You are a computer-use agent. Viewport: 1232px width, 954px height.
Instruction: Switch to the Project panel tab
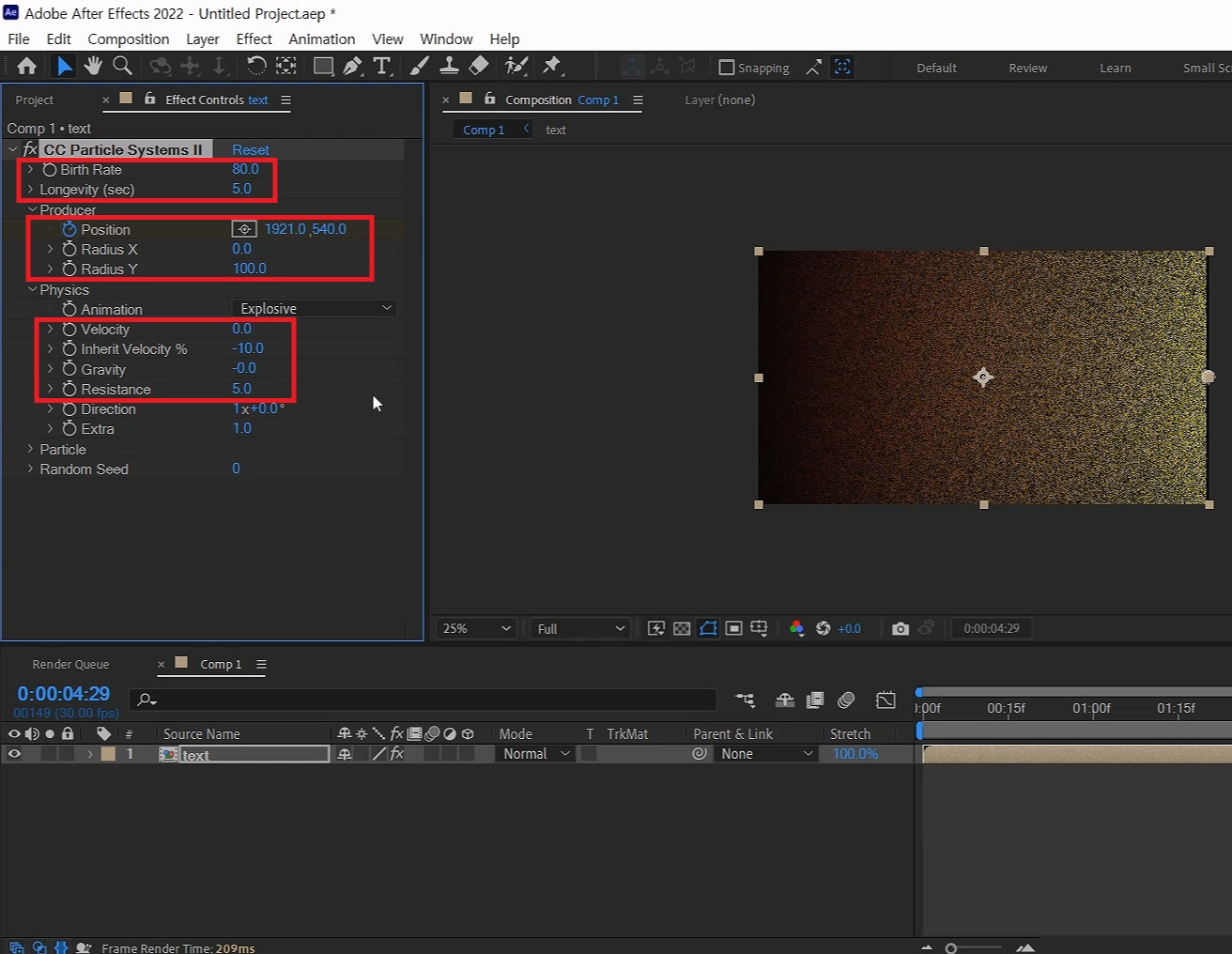(35, 100)
